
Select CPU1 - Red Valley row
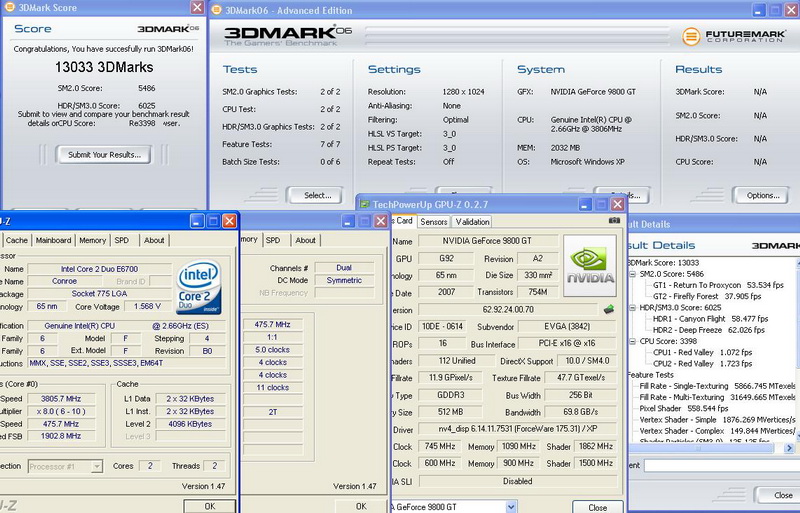click(702, 353)
